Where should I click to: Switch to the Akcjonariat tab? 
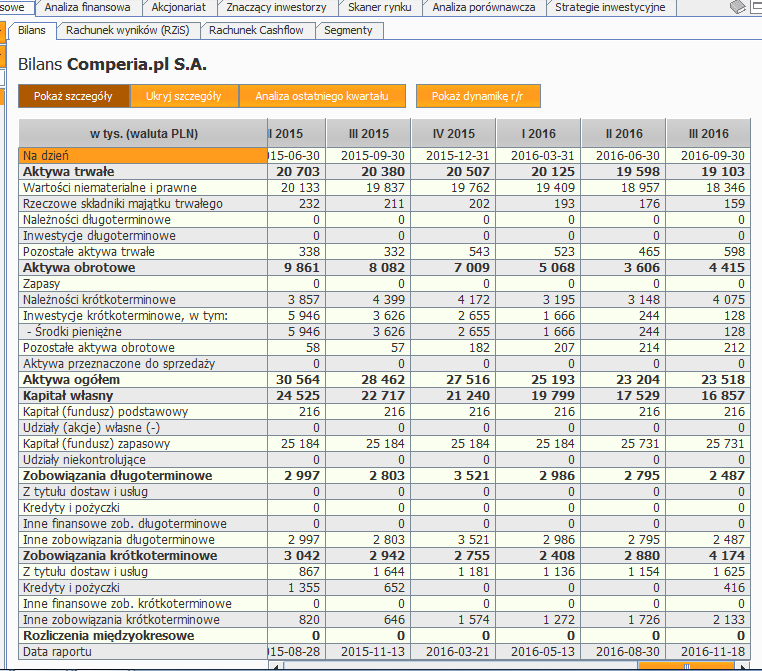178,7
